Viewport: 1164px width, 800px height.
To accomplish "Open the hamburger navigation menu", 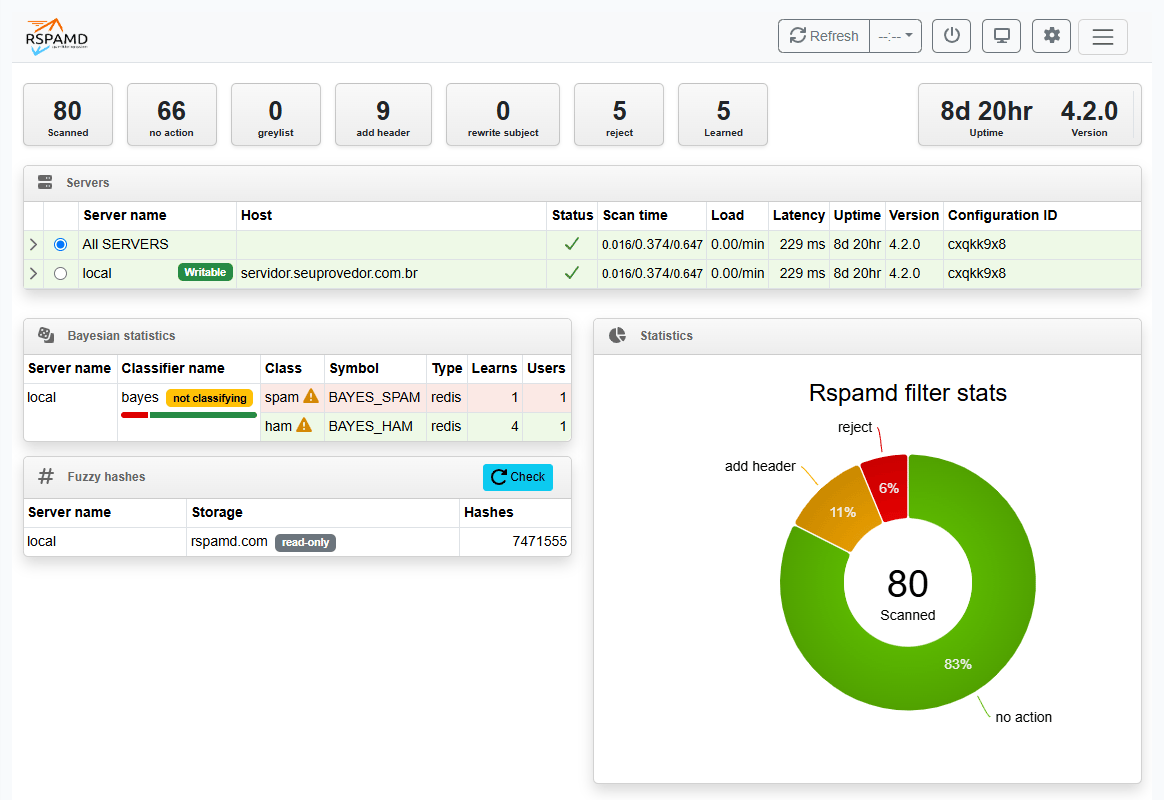I will click(1102, 36).
